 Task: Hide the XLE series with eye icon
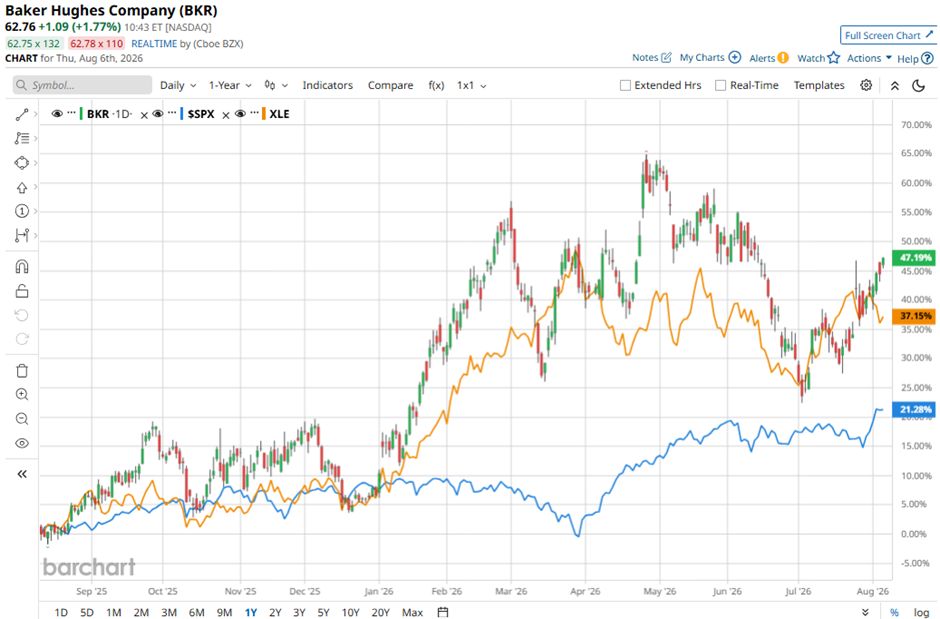tap(240, 114)
